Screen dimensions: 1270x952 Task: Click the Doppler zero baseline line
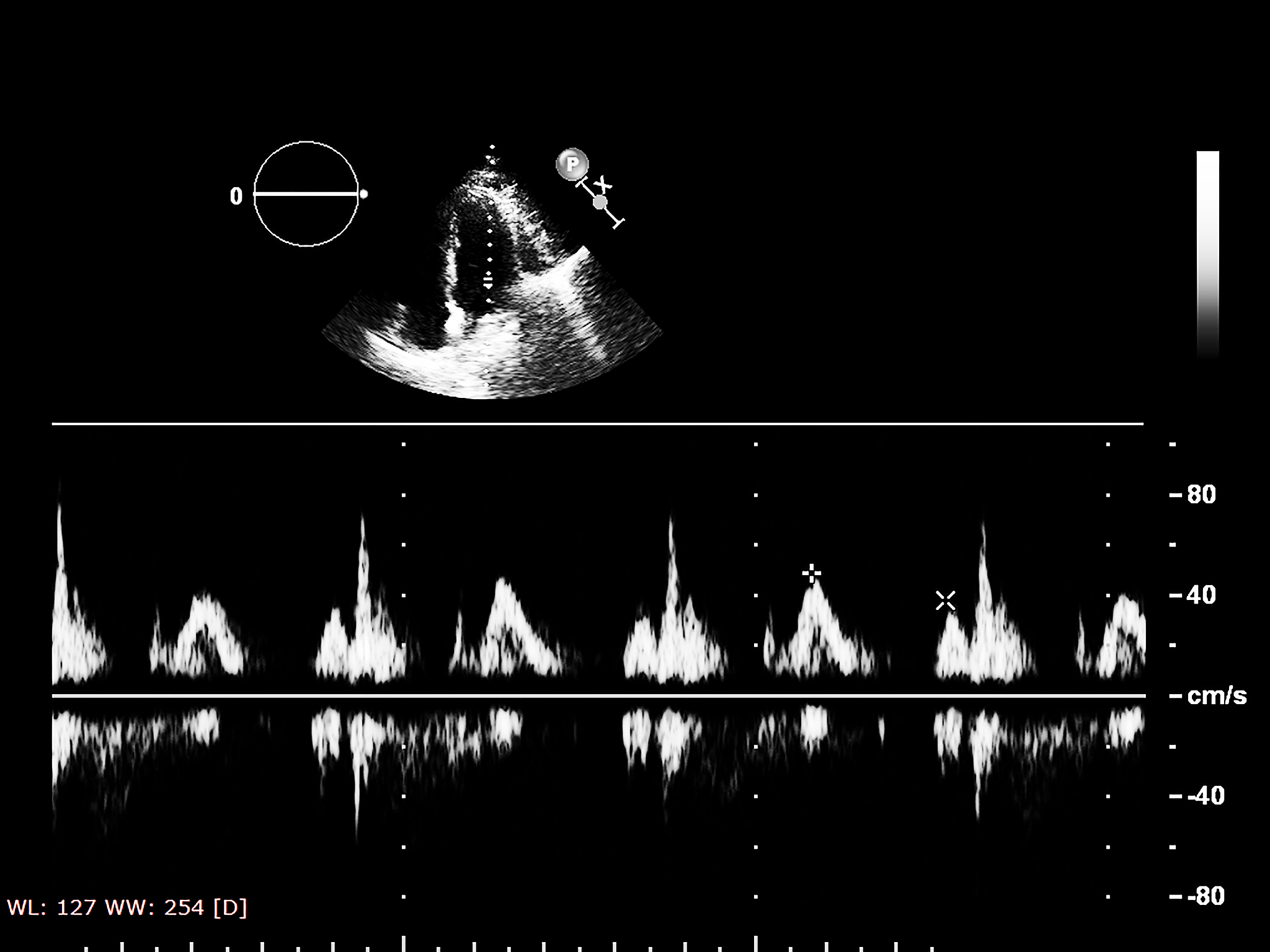595,696
